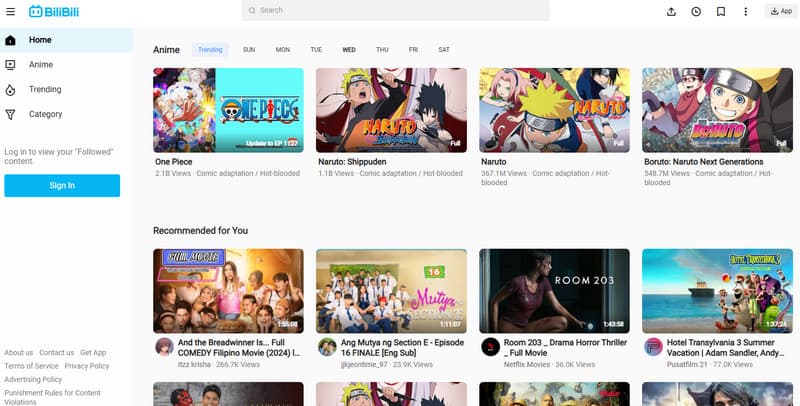Viewport: 800px width, 406px height.
Task: Open the Room 203 video thumbnail
Action: (x=554, y=291)
